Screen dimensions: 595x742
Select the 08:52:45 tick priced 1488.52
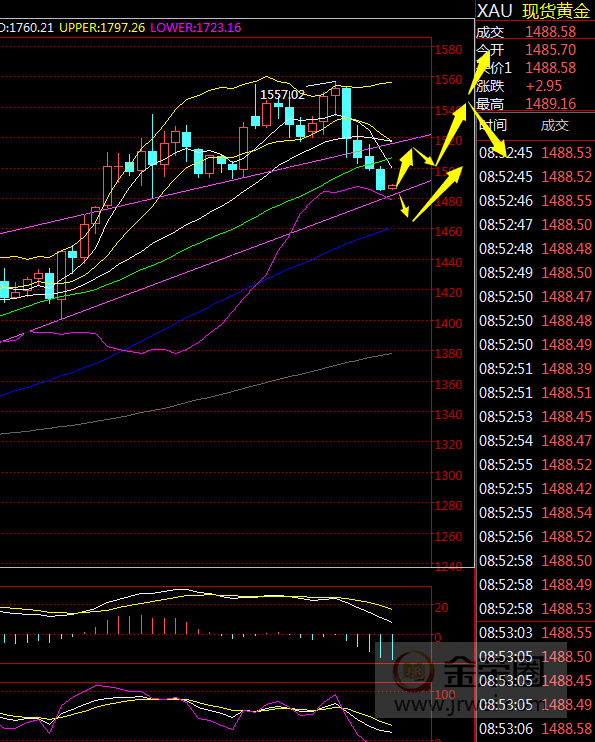click(x=506, y=177)
